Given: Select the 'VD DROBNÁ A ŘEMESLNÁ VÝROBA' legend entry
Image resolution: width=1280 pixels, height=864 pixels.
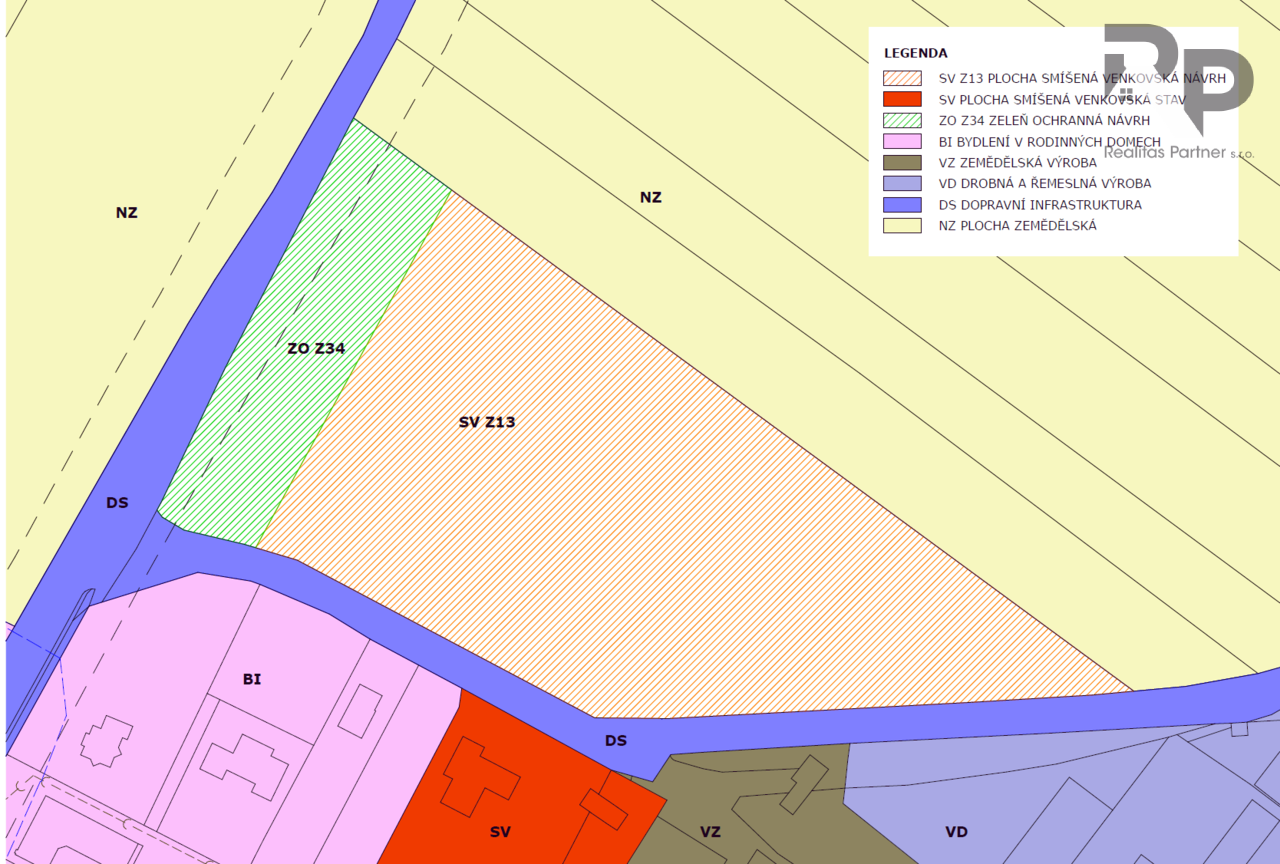Looking at the screenshot, I should point(1044,184).
